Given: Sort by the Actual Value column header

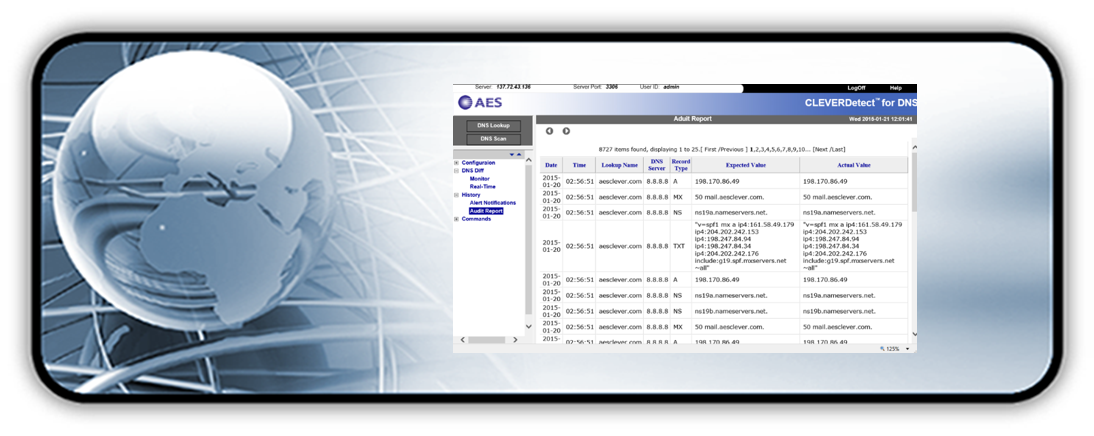Looking at the screenshot, I should point(854,165).
